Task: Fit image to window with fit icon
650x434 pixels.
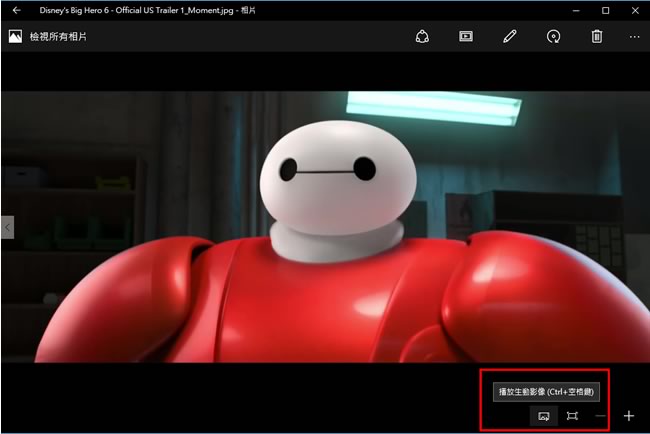Action: tap(572, 416)
